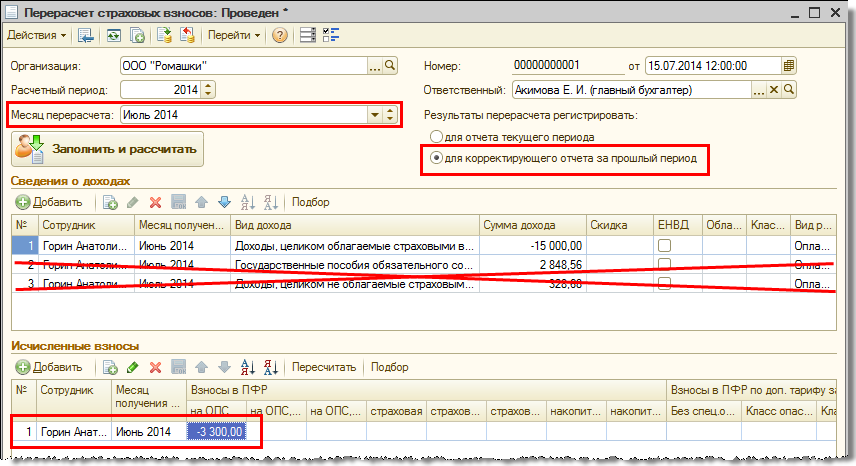Sort descending icon in Сведения о доходах toolbar
The height and width of the screenshot is (466, 856).
(271, 202)
